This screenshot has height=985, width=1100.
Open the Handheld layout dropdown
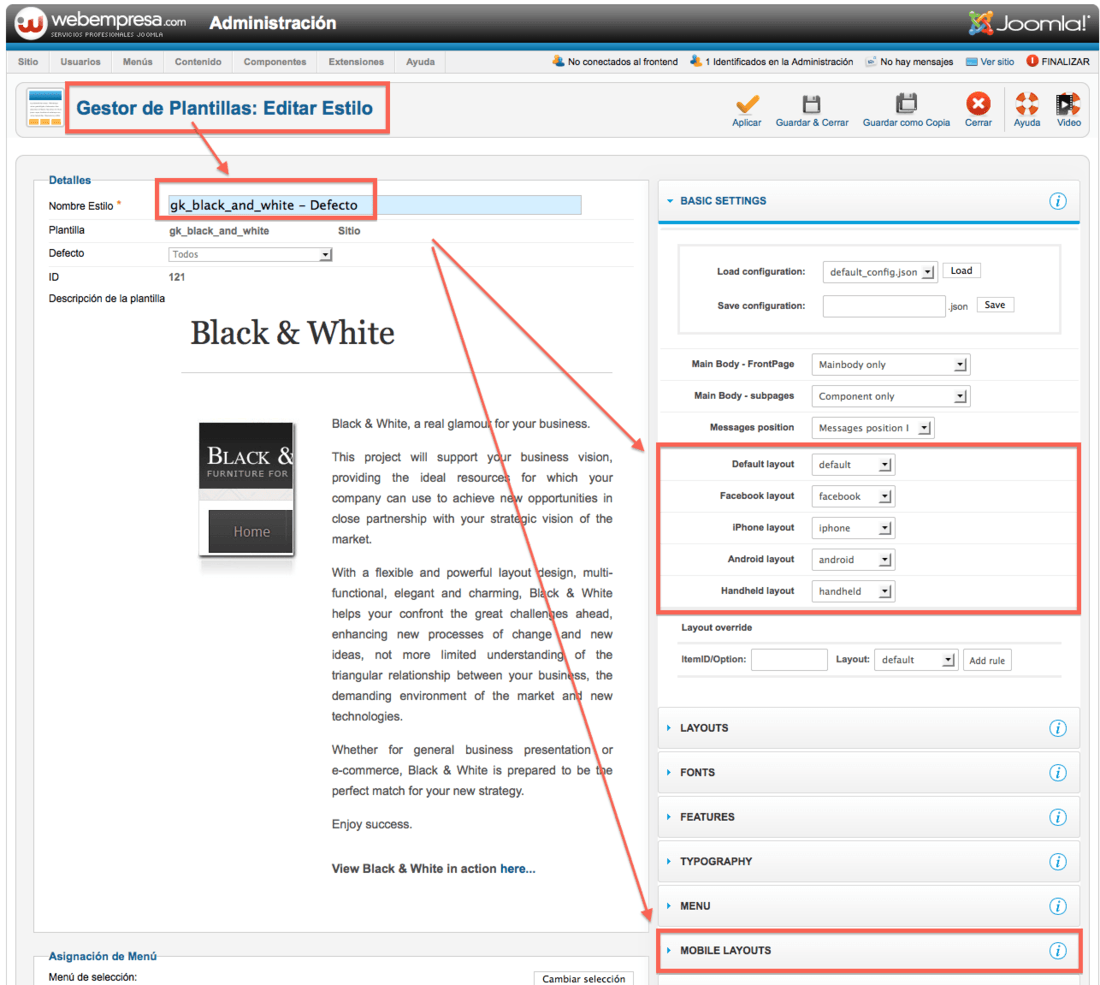(852, 591)
